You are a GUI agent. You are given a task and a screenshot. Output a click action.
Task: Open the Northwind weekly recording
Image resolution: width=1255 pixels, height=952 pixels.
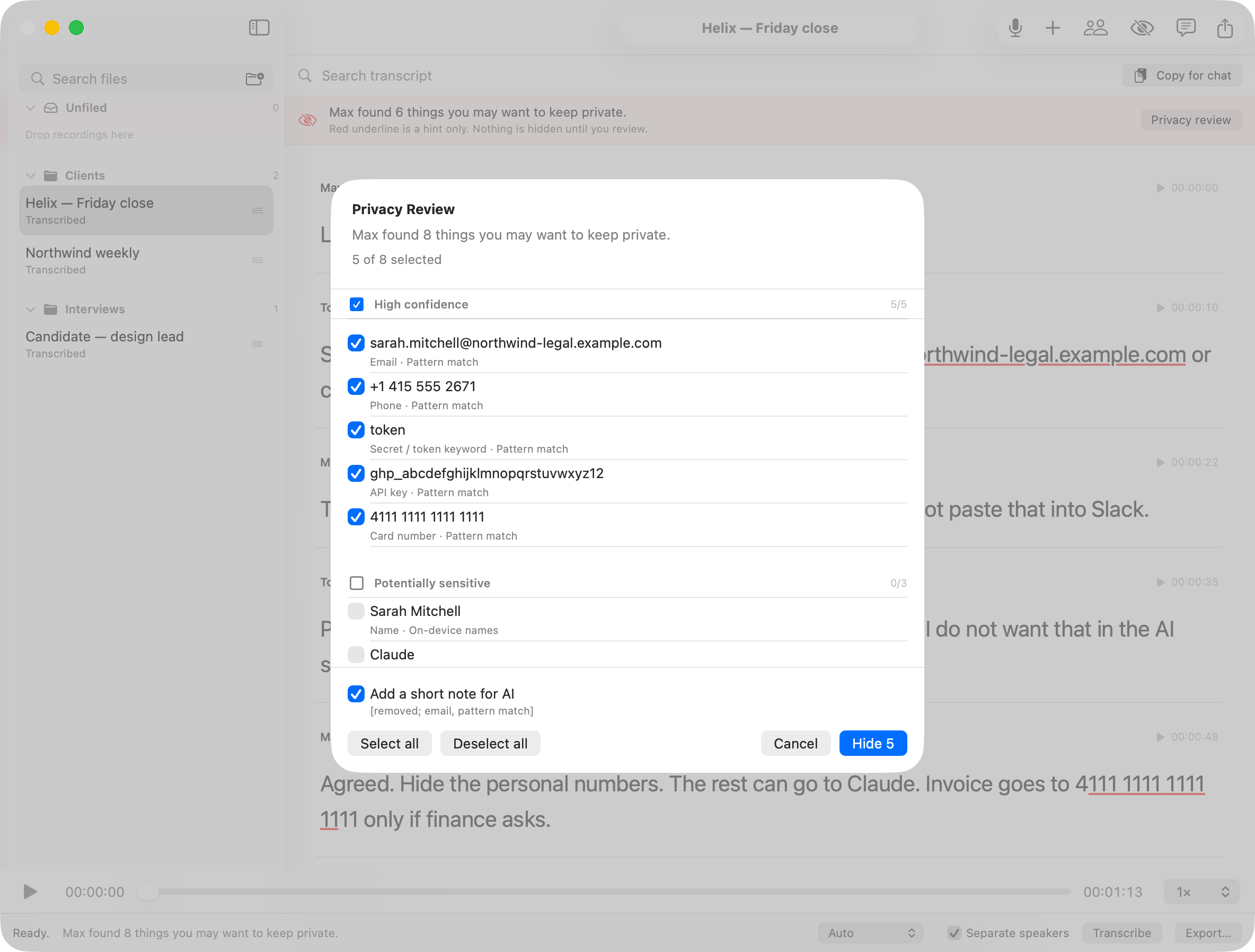[x=146, y=260]
